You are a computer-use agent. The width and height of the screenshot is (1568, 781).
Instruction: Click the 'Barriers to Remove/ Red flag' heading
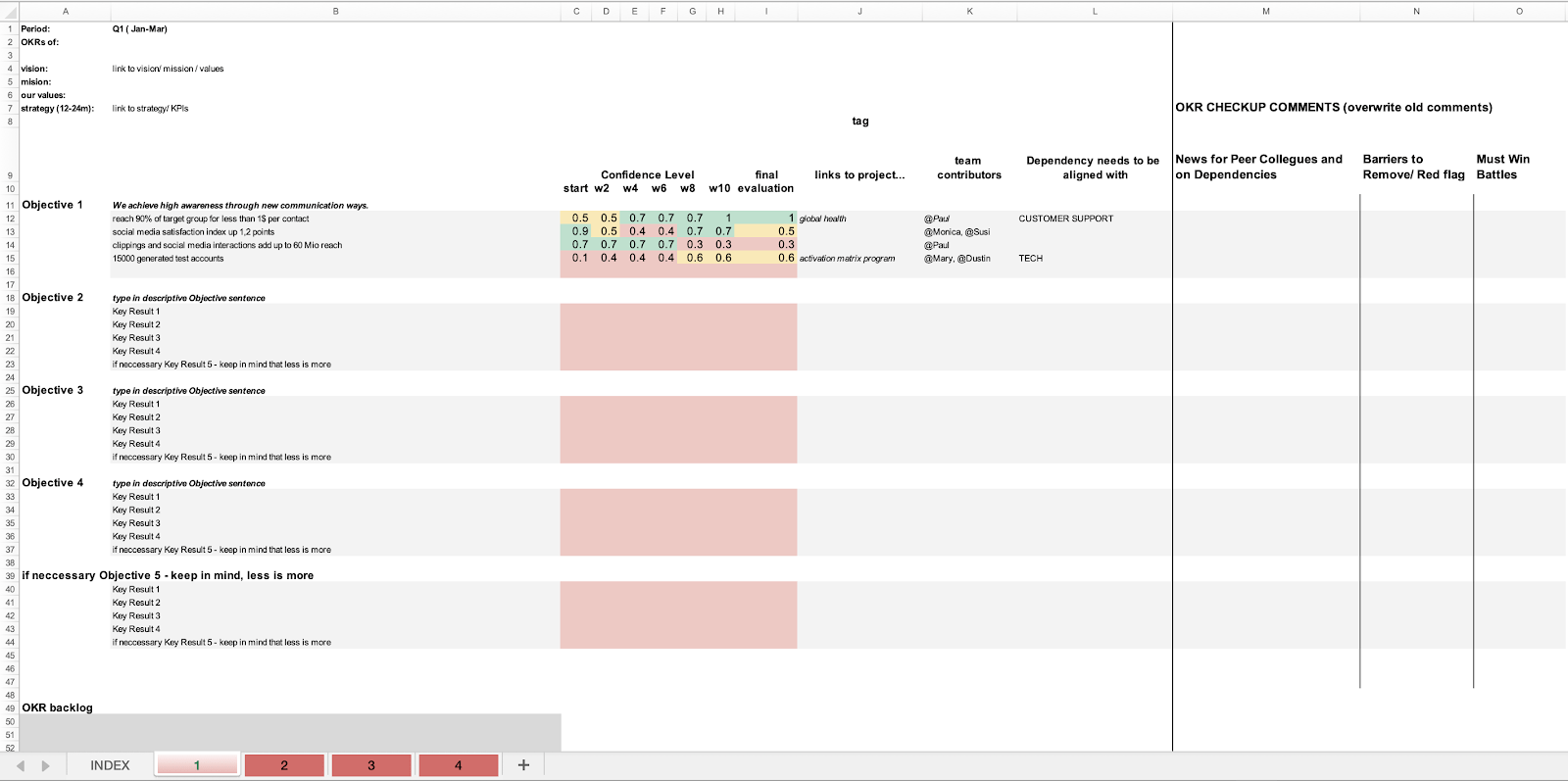1413,167
